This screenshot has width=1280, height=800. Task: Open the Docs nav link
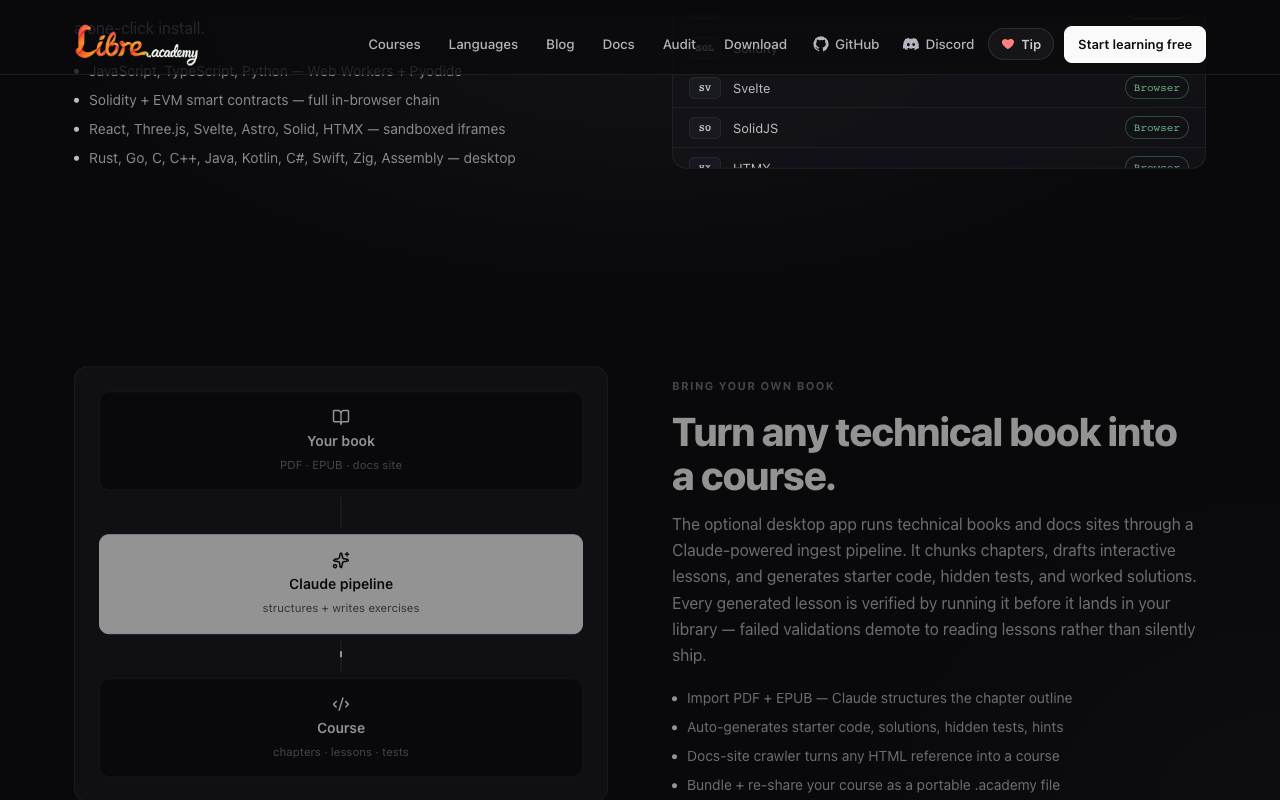[x=618, y=44]
